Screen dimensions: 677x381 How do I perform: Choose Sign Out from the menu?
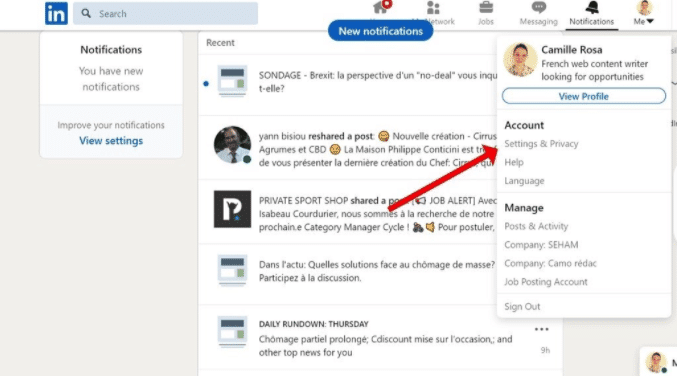[x=522, y=307]
